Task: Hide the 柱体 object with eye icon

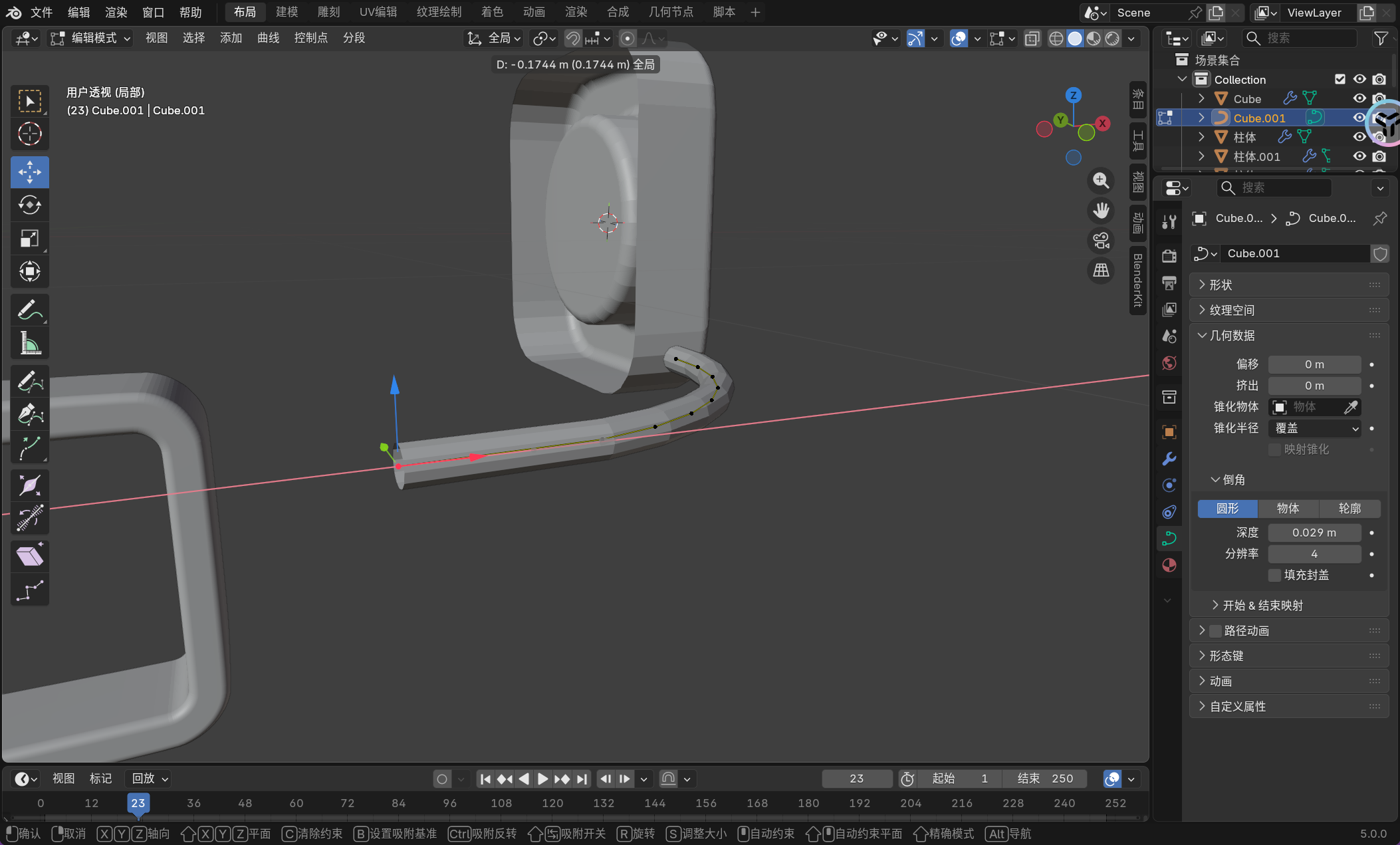Action: 1359,137
